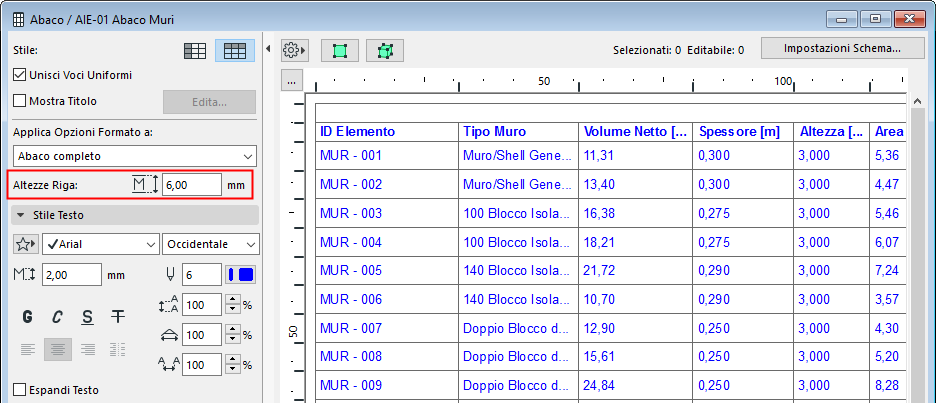
Task: Select area cell 8,28
Action: [888, 385]
